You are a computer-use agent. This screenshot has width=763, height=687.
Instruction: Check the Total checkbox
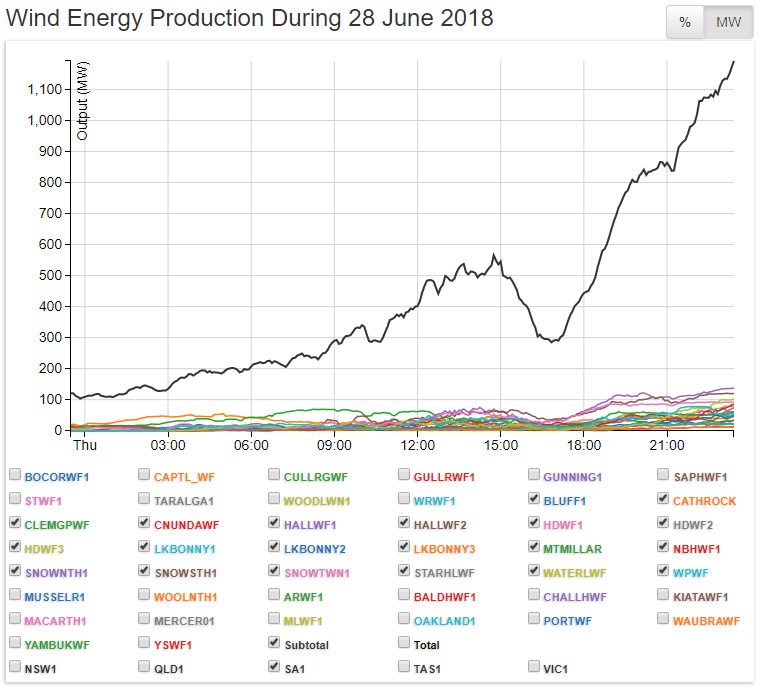click(405, 643)
